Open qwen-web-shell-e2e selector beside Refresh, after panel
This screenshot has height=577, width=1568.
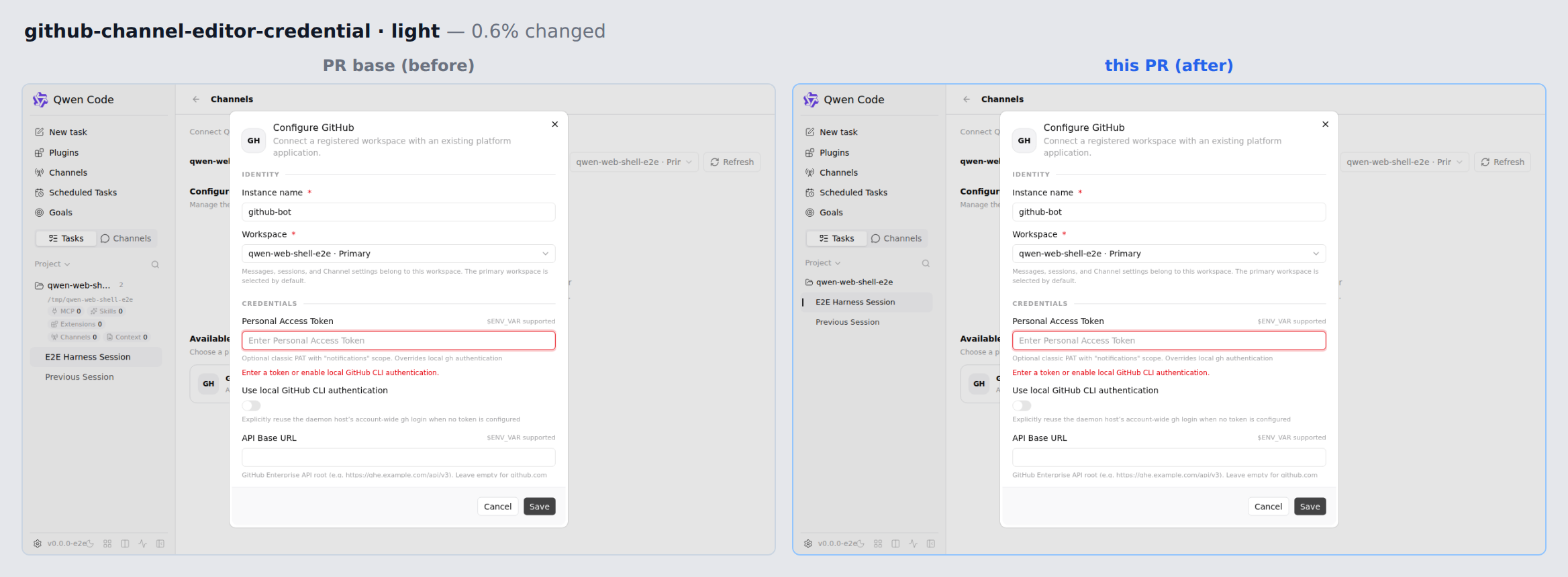pos(1404,162)
